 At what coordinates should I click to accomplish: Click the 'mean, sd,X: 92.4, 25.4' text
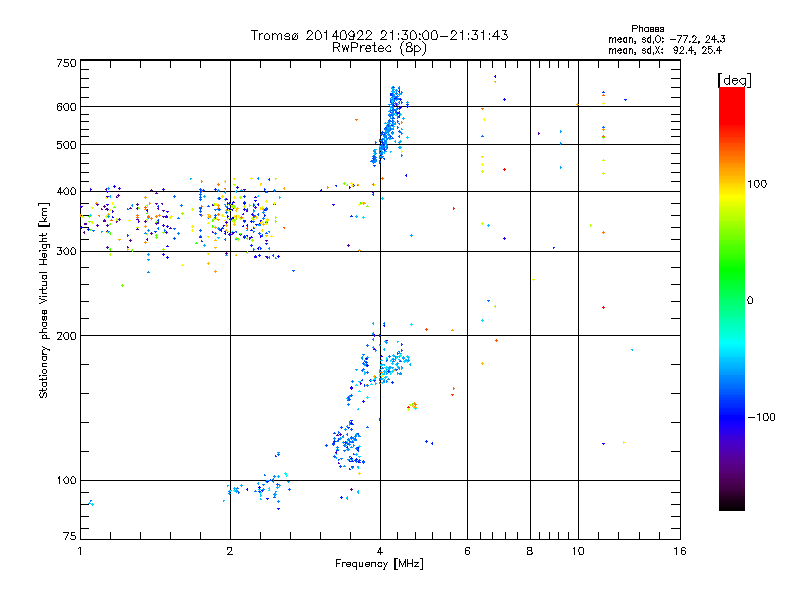point(665,50)
